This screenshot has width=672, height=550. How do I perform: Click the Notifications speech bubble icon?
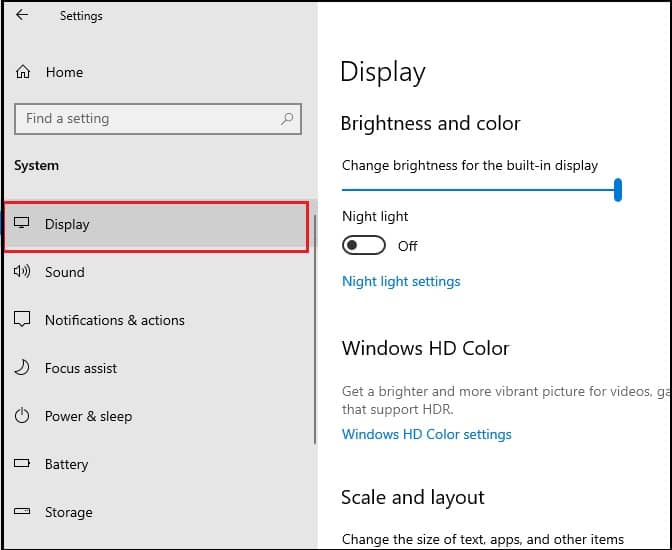[22, 319]
